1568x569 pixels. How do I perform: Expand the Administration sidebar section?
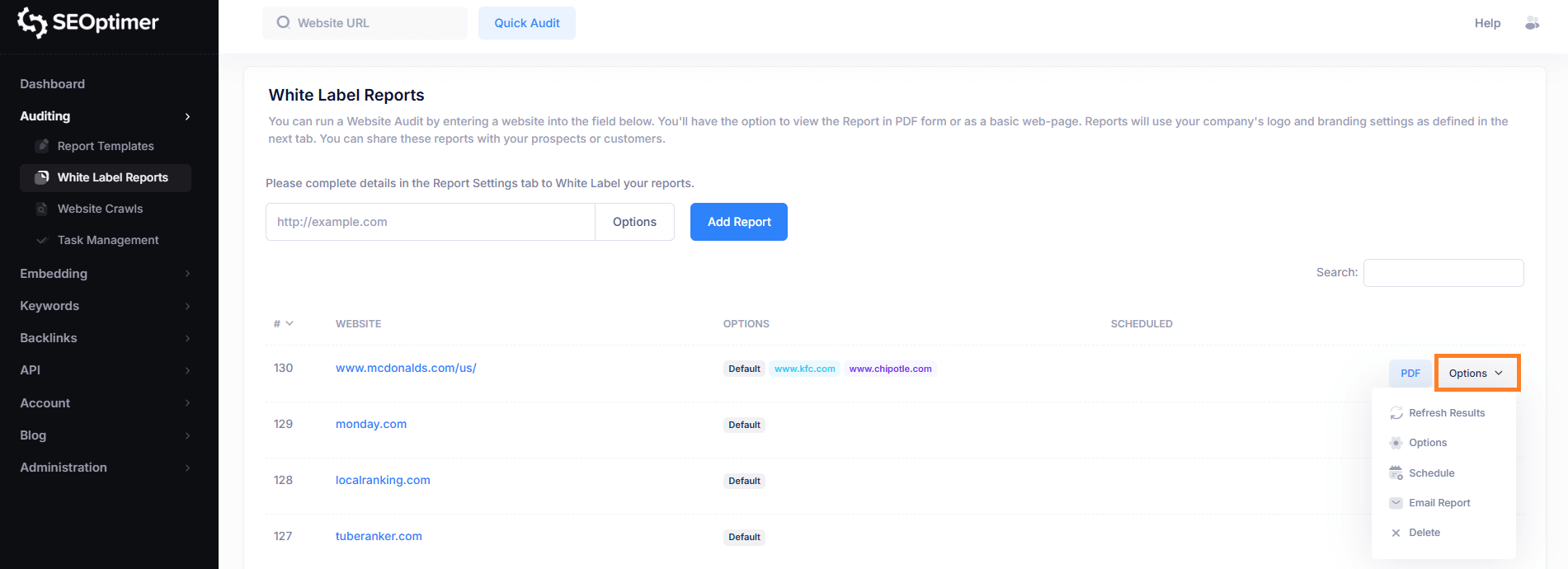(187, 468)
